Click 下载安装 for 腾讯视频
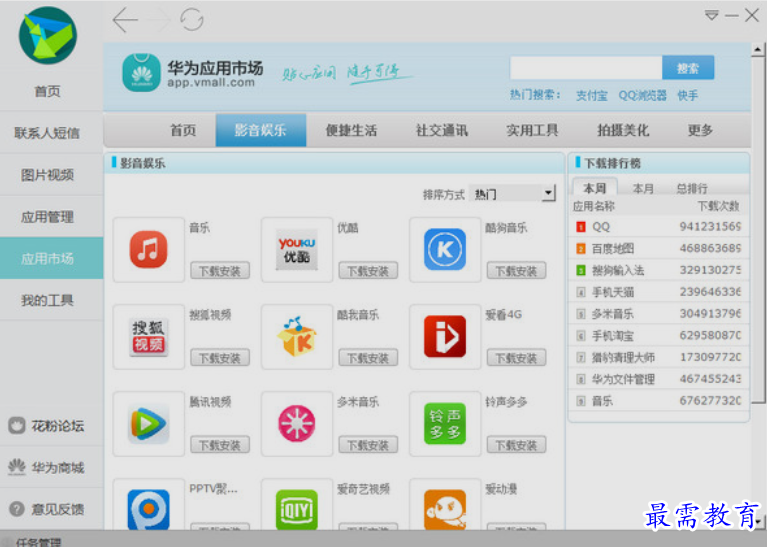This screenshot has width=767, height=547. pos(220,445)
